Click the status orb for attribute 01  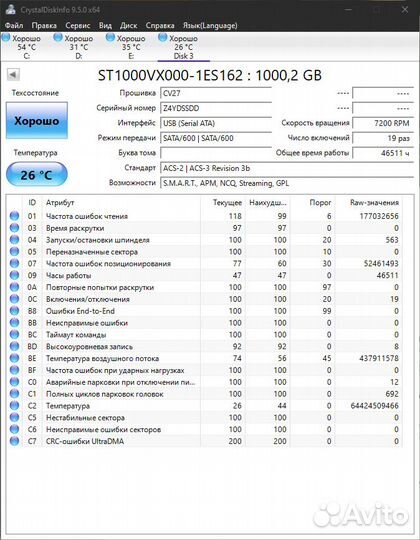[x=14, y=216]
